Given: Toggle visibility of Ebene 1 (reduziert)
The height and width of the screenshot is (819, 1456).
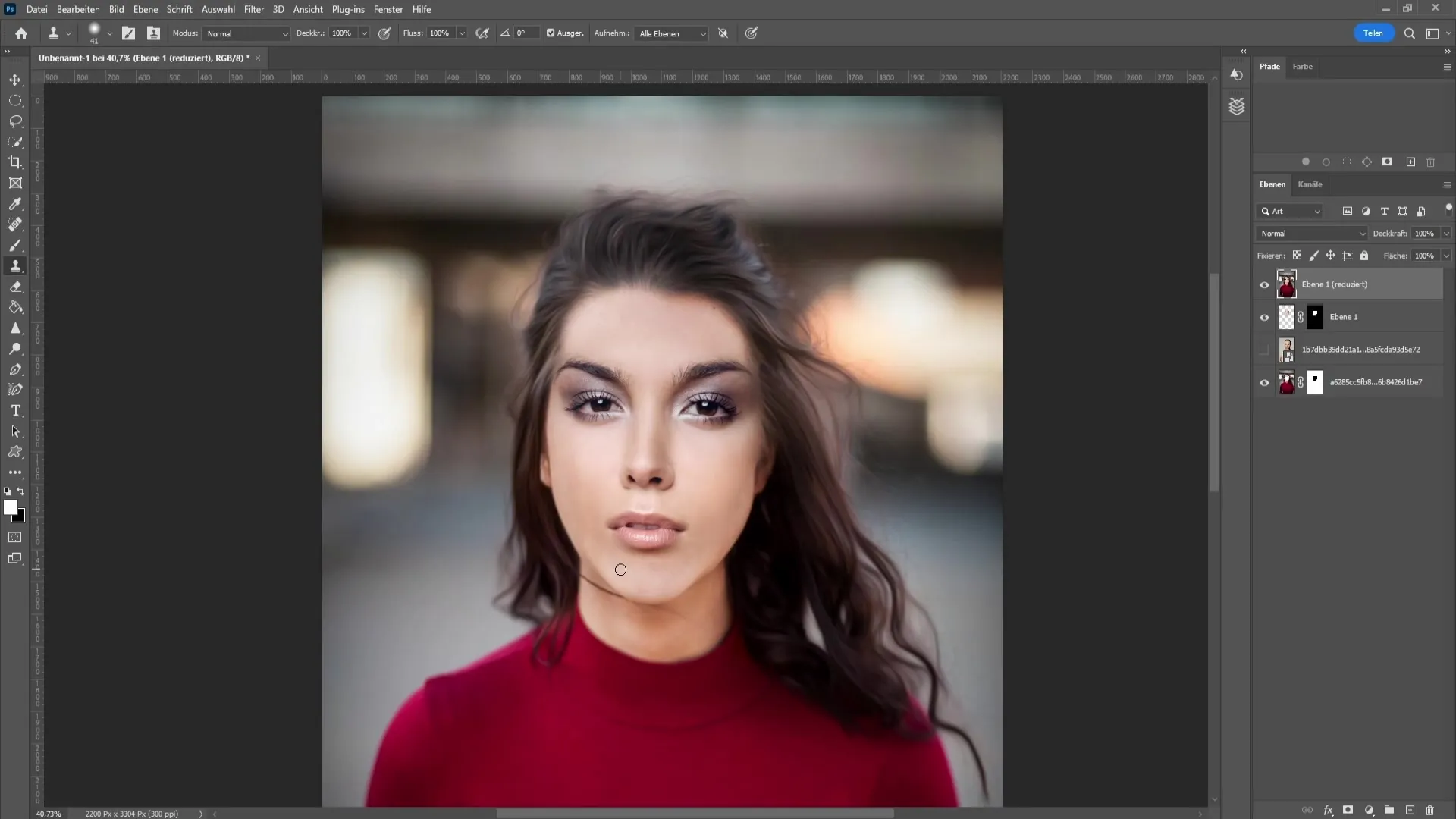Looking at the screenshot, I should pos(1265,285).
